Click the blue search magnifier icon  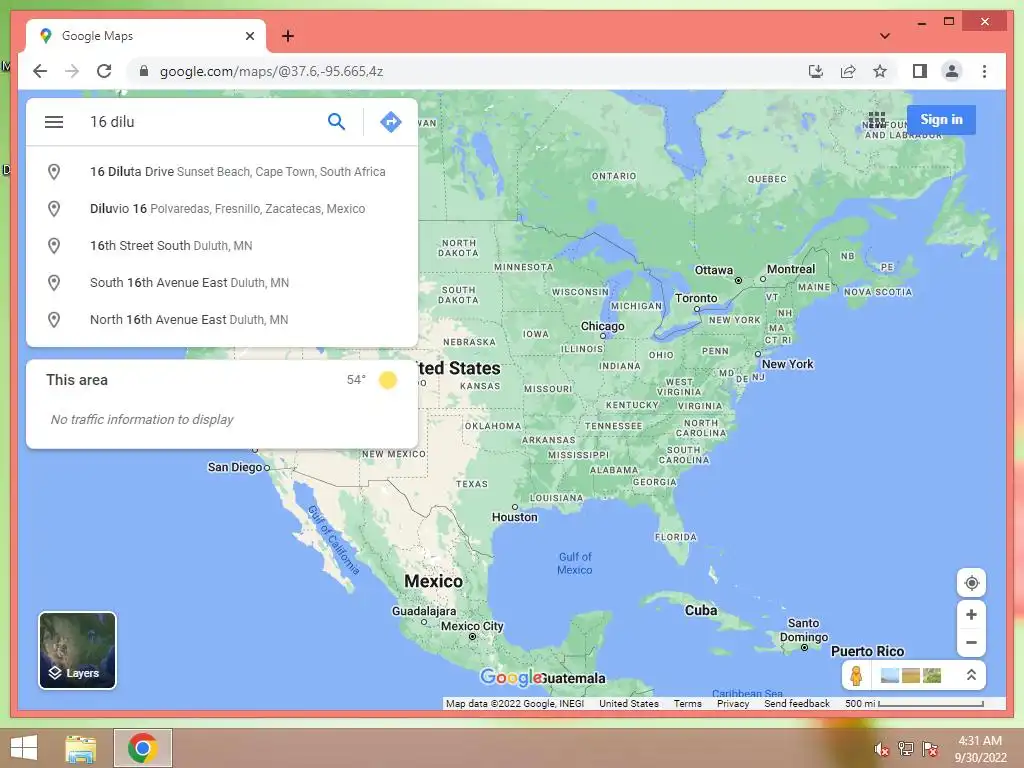(336, 121)
